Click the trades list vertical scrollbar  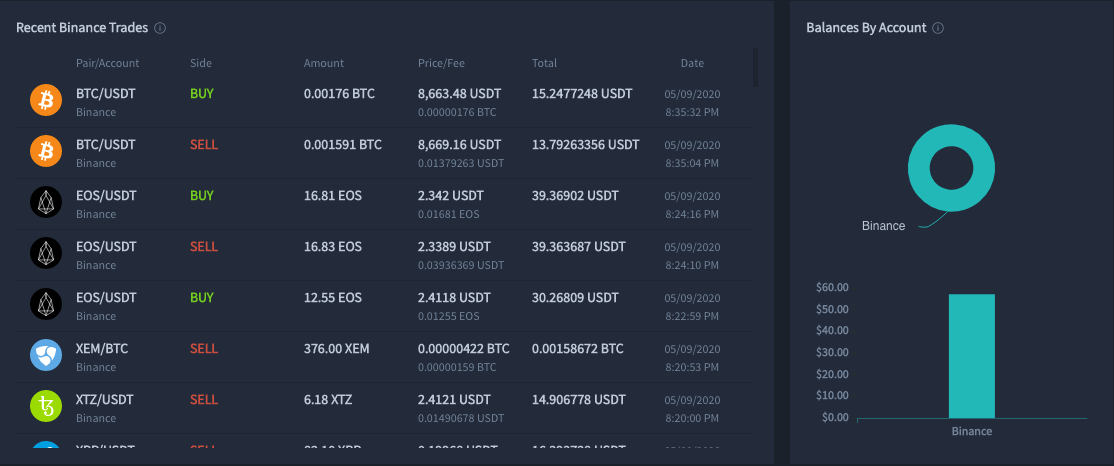point(755,67)
